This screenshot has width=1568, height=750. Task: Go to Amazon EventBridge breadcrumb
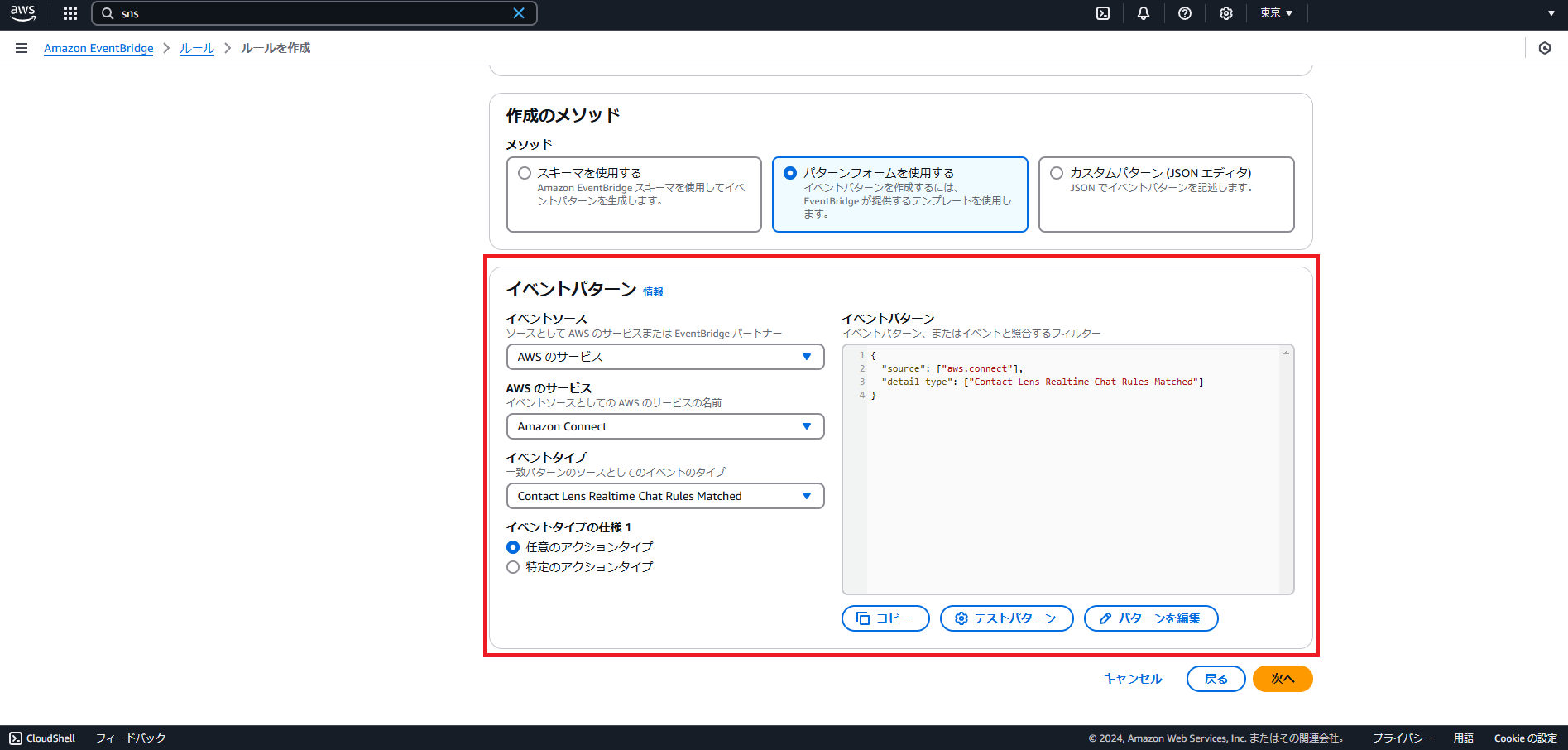click(x=98, y=48)
